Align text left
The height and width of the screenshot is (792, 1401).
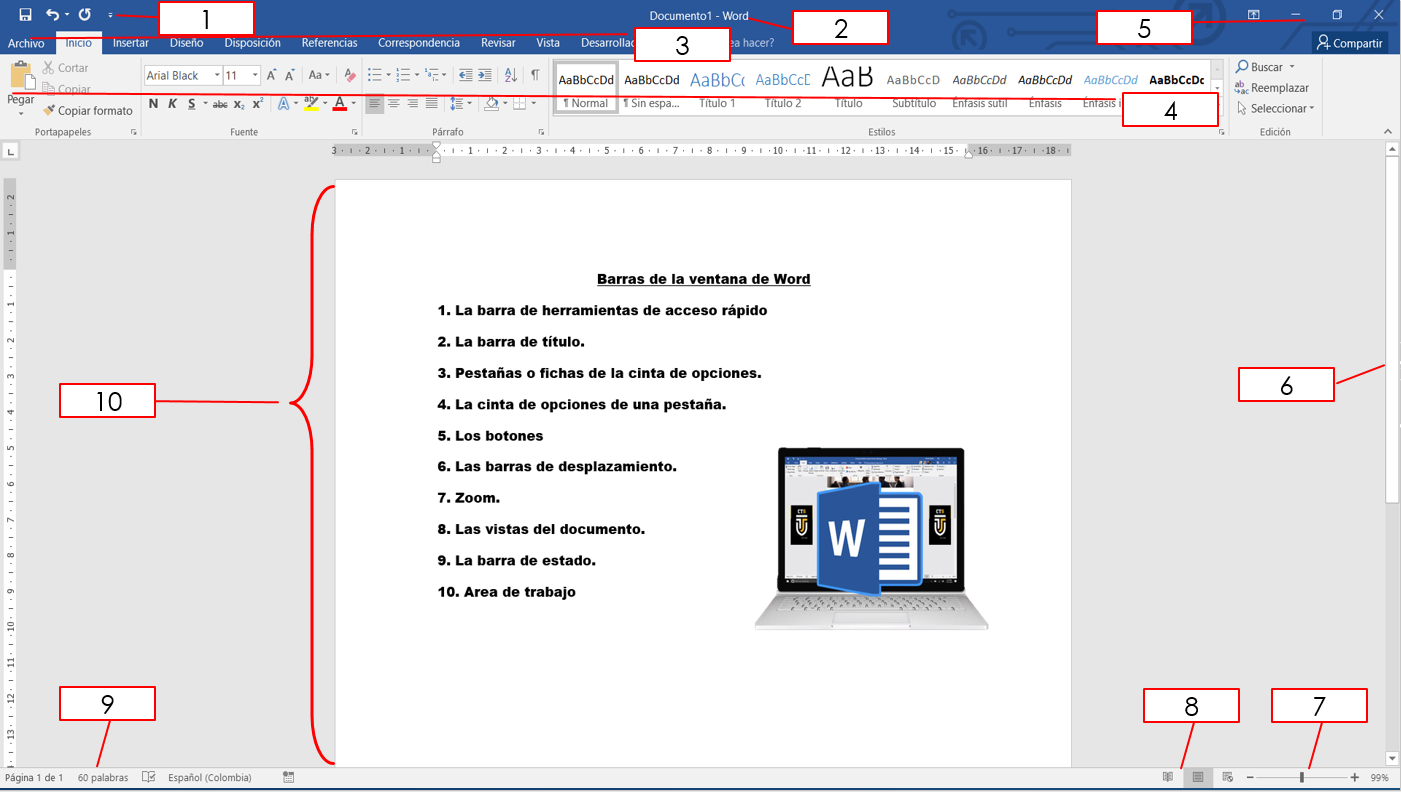374,104
